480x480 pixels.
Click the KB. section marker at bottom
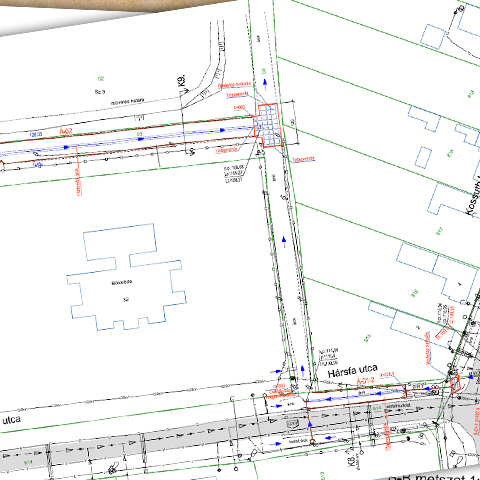[352, 458]
